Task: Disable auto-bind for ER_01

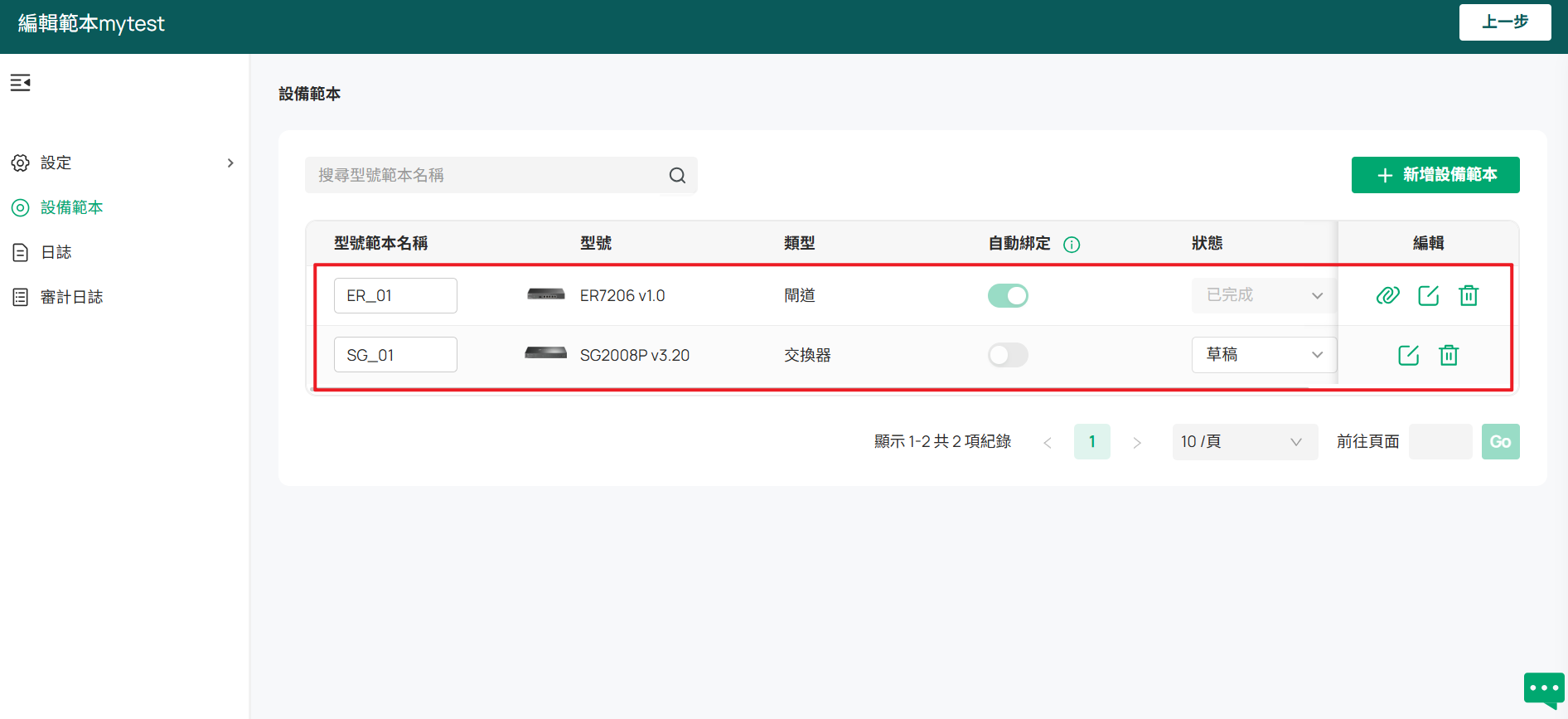Action: click(x=1008, y=295)
